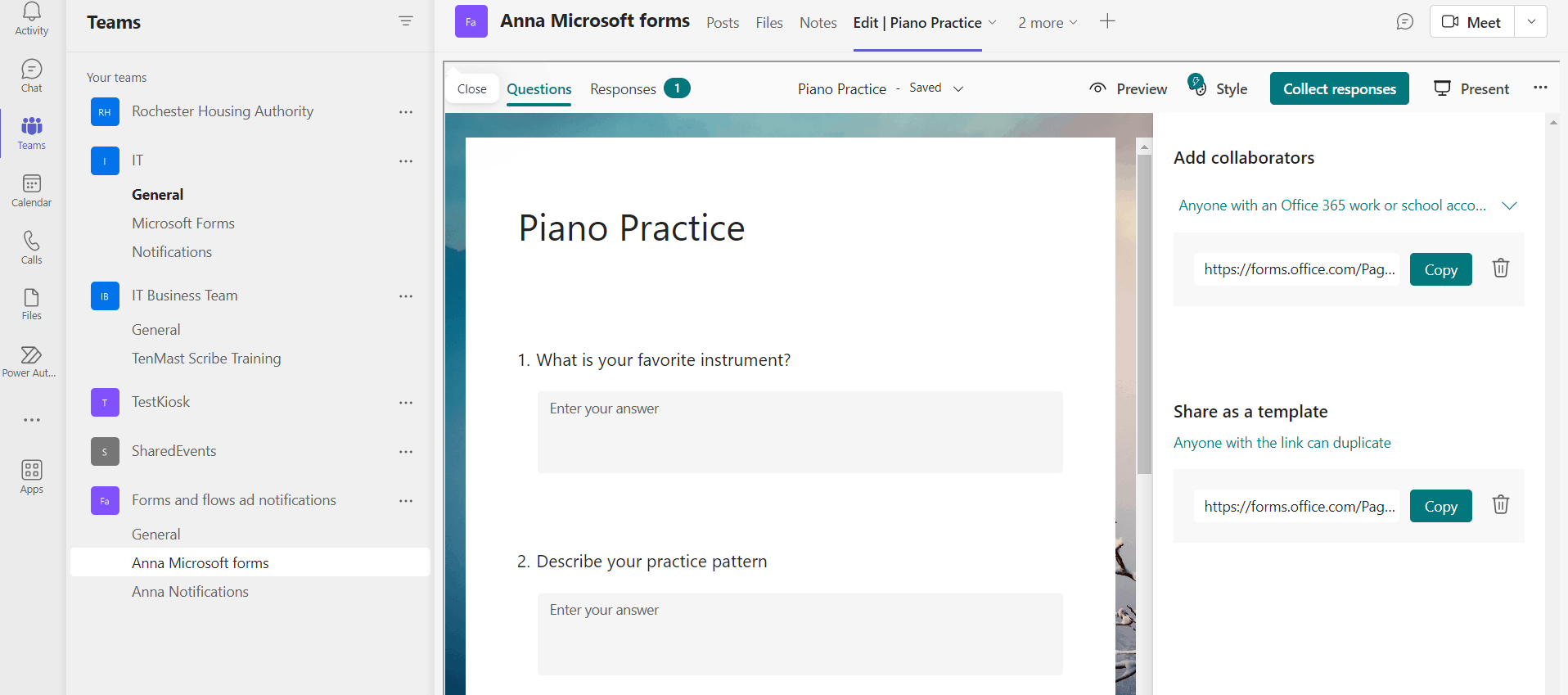Open Anna Notifications channel
Viewport: 1568px width, 695px height.
tap(190, 592)
